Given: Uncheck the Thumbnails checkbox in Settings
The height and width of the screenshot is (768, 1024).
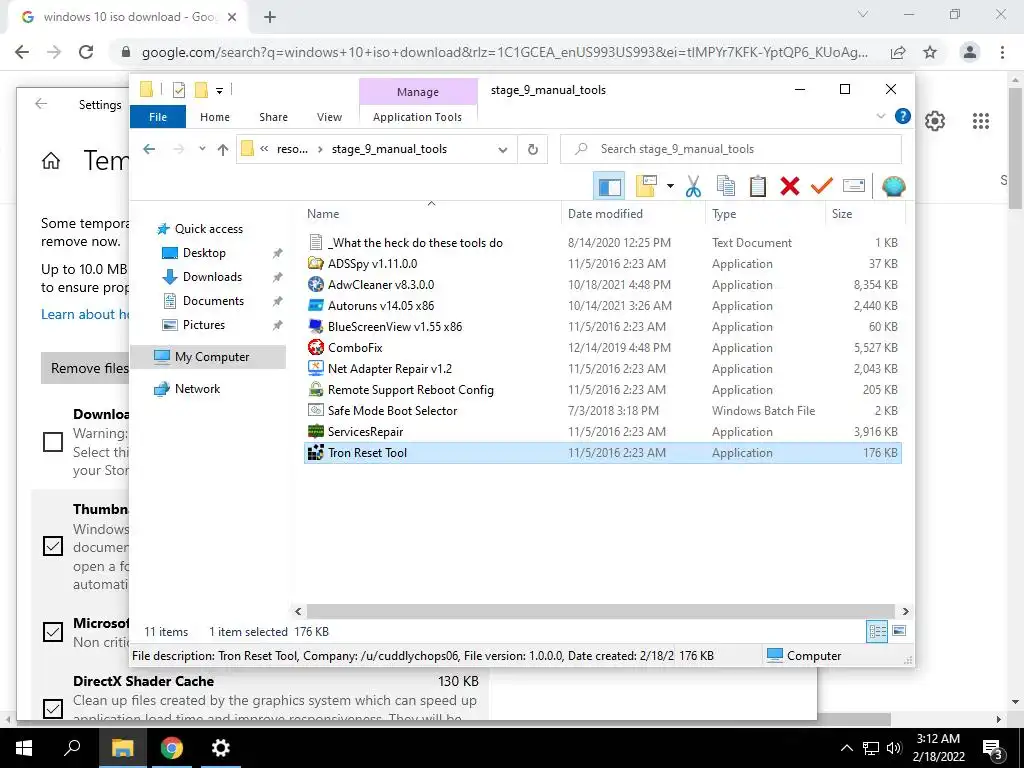Looking at the screenshot, I should tap(53, 545).
